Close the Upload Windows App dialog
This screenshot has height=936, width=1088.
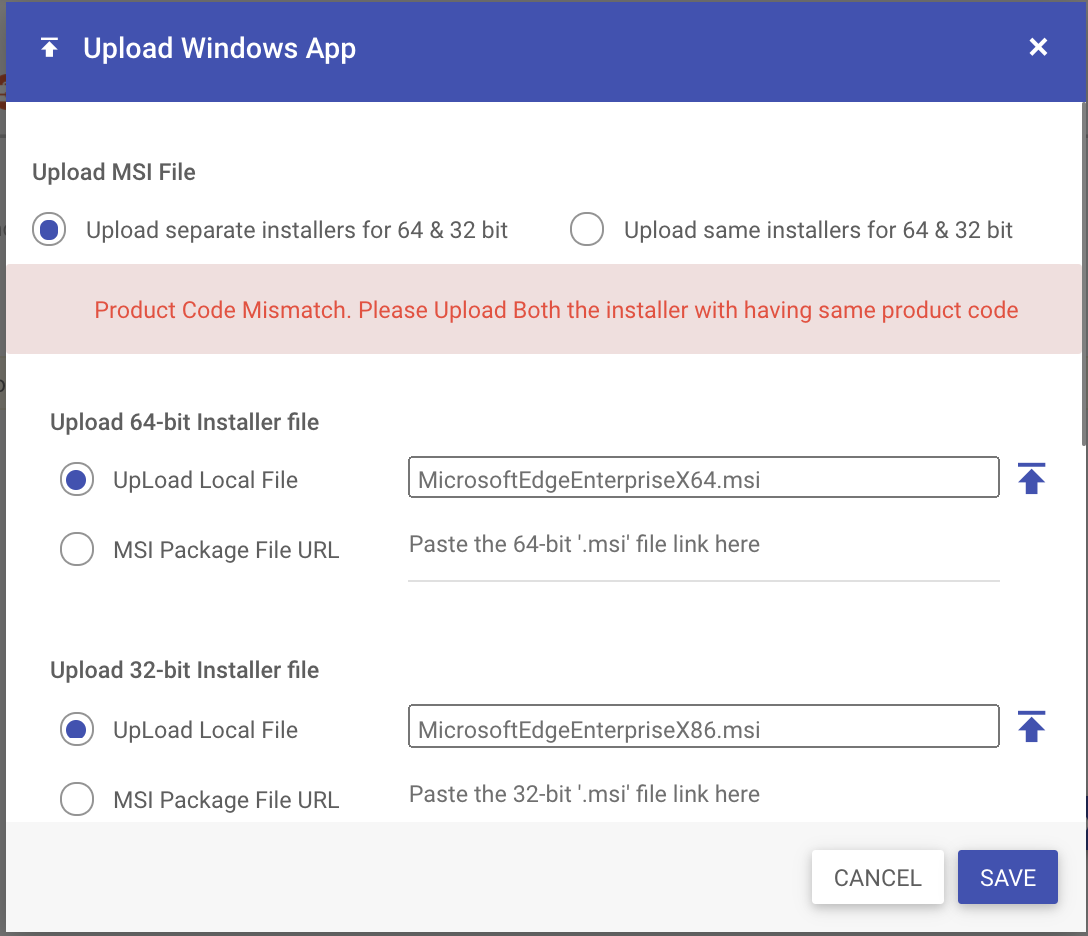(1038, 46)
